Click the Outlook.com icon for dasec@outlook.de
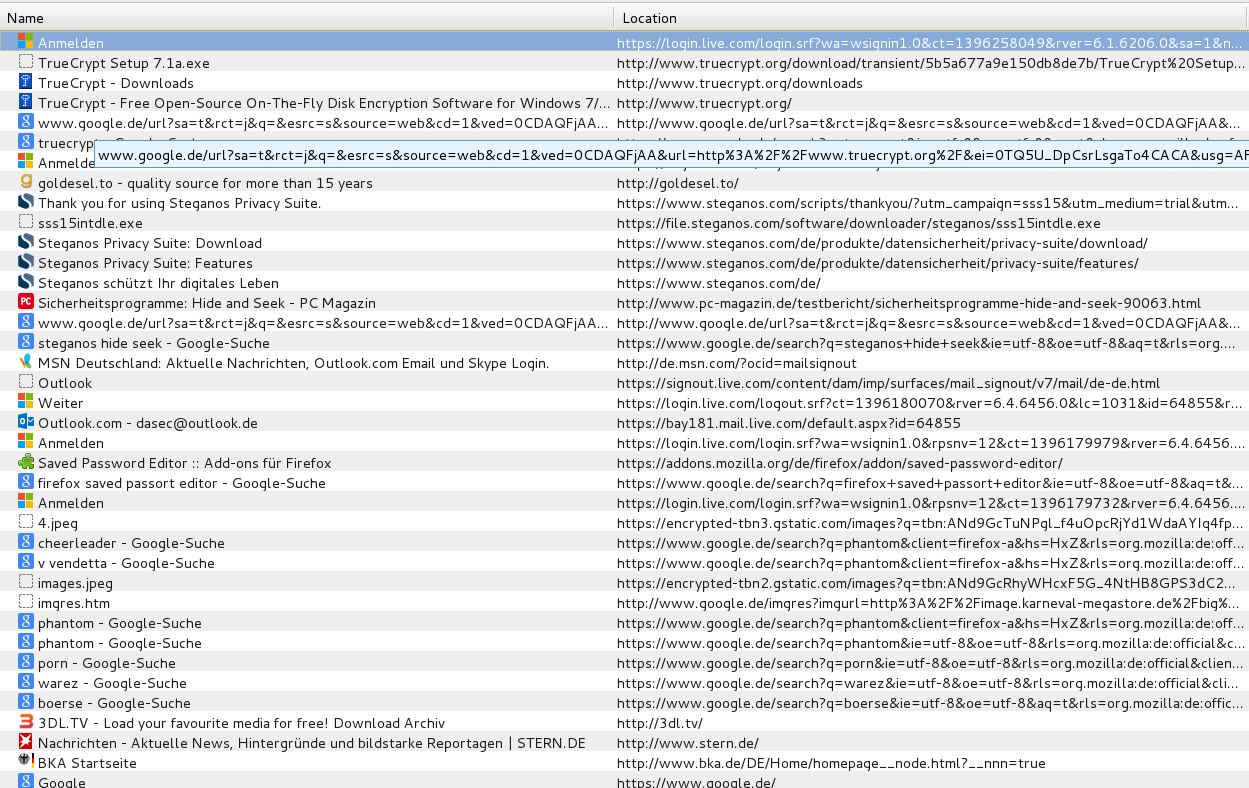The height and width of the screenshot is (788, 1249). click(26, 423)
